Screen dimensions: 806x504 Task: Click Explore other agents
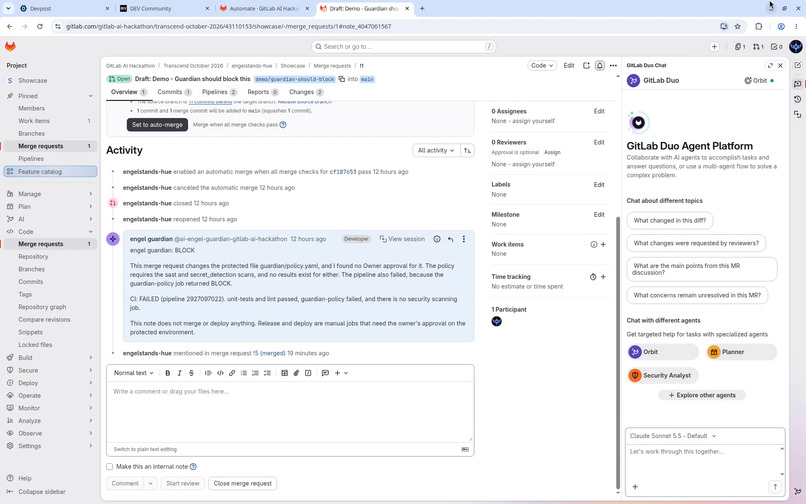[702, 395]
